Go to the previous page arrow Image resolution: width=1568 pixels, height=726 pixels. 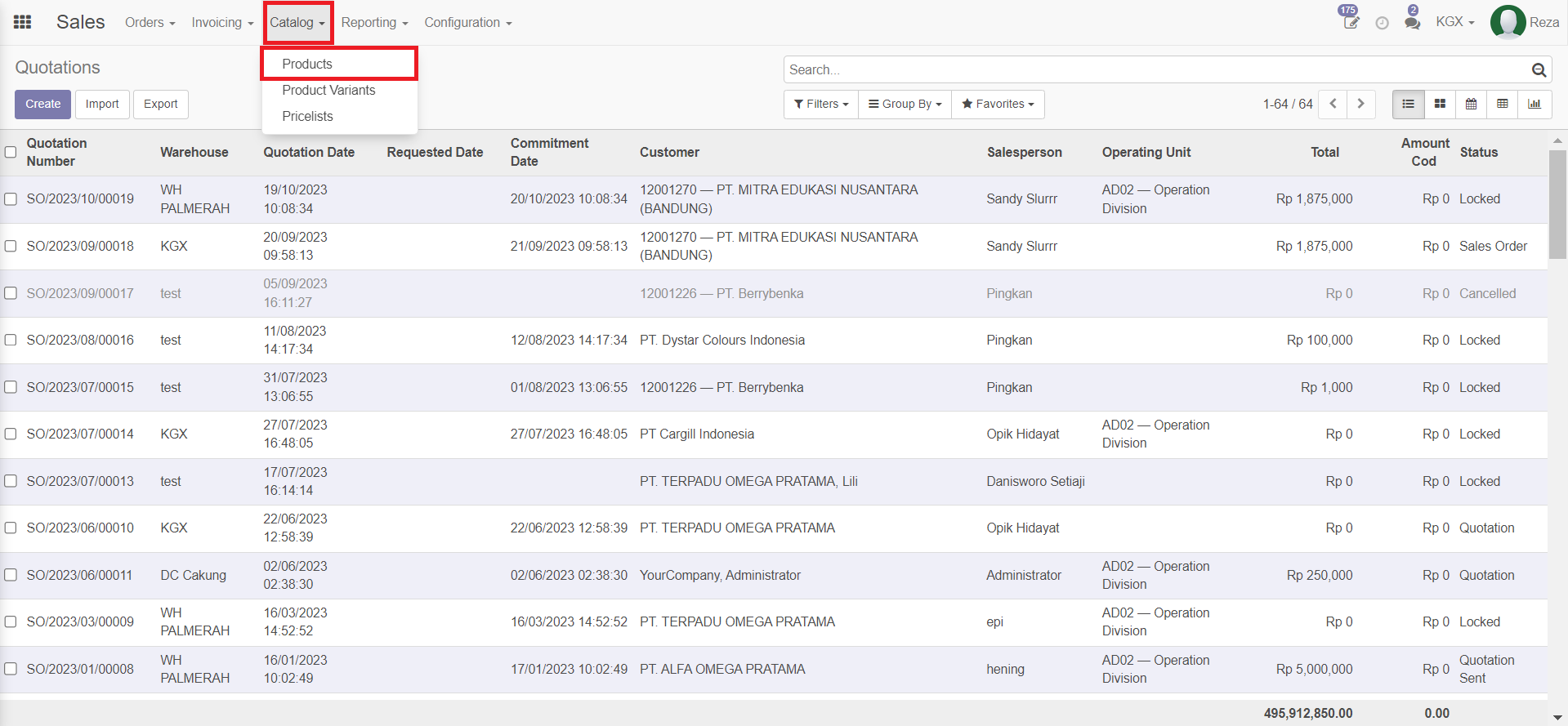[x=1333, y=104]
